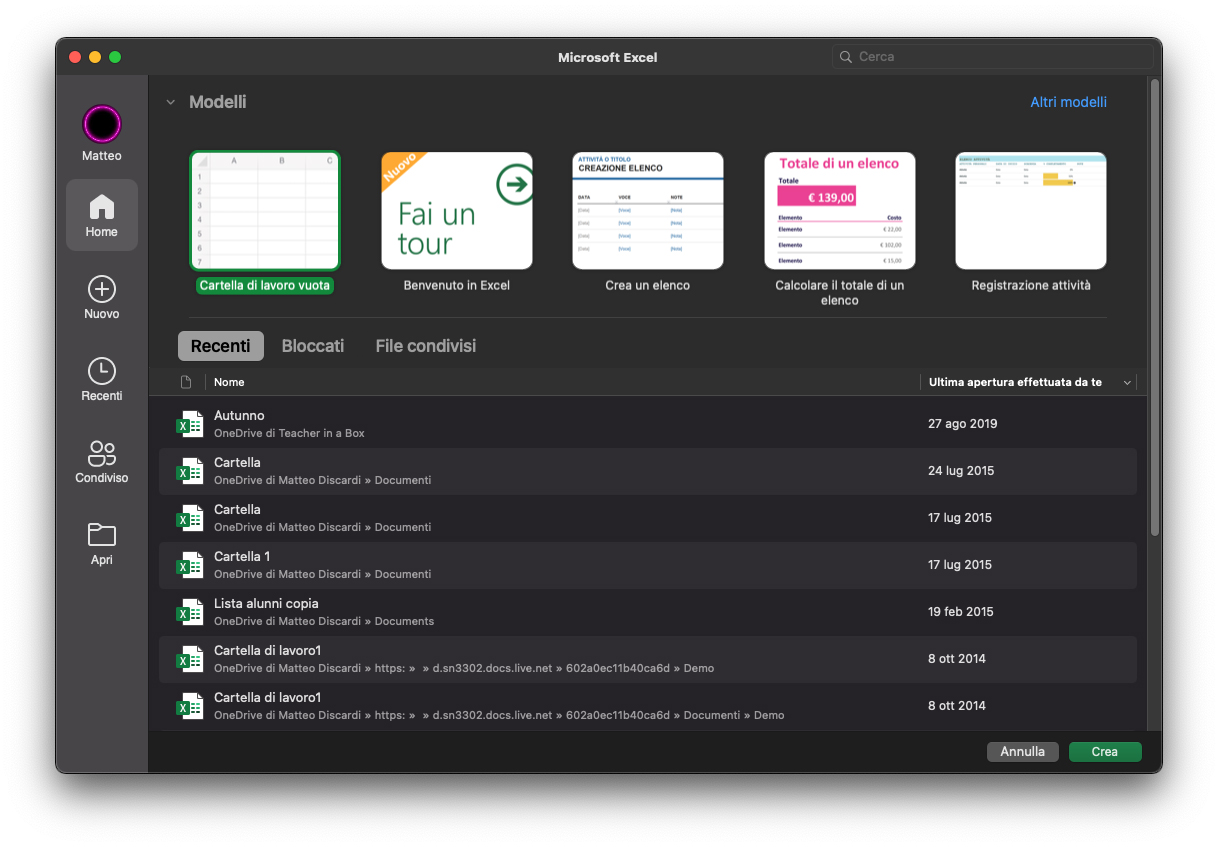Viewport: 1218px width, 847px height.
Task: Switch to the Bloccati tab
Action: 313,346
